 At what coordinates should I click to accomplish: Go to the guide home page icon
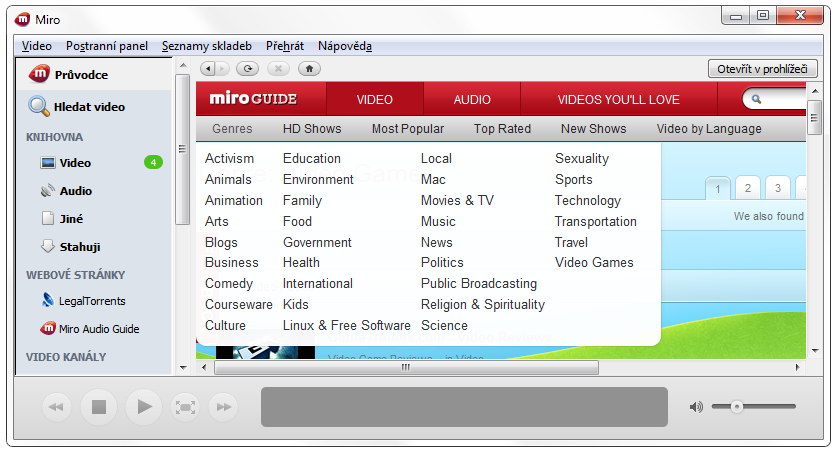point(309,69)
